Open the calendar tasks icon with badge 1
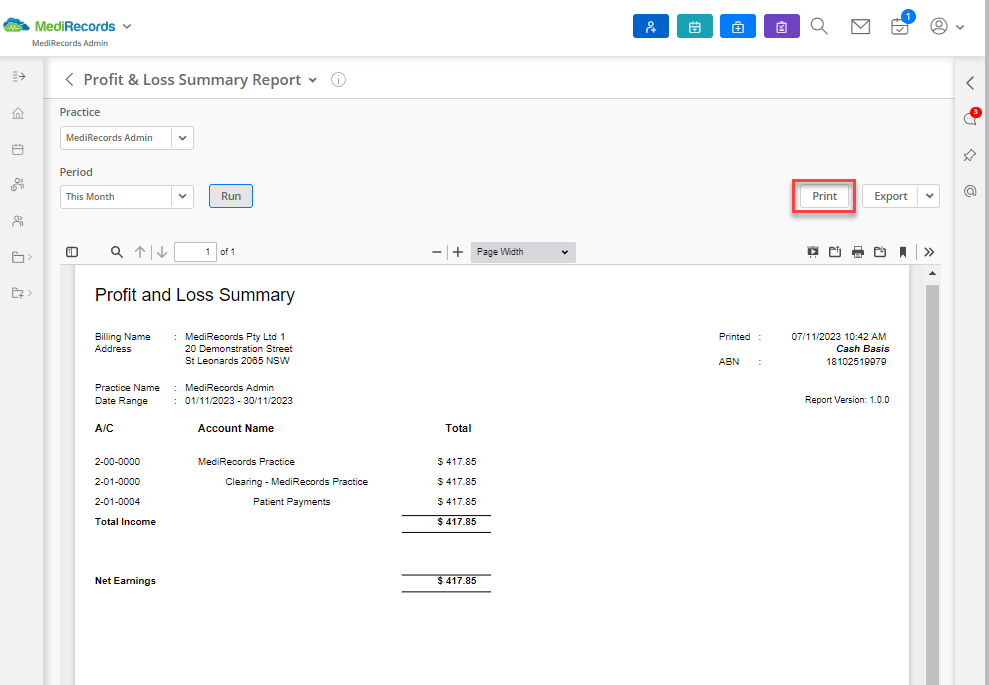Screen dimensions: 989x685 (901, 25)
